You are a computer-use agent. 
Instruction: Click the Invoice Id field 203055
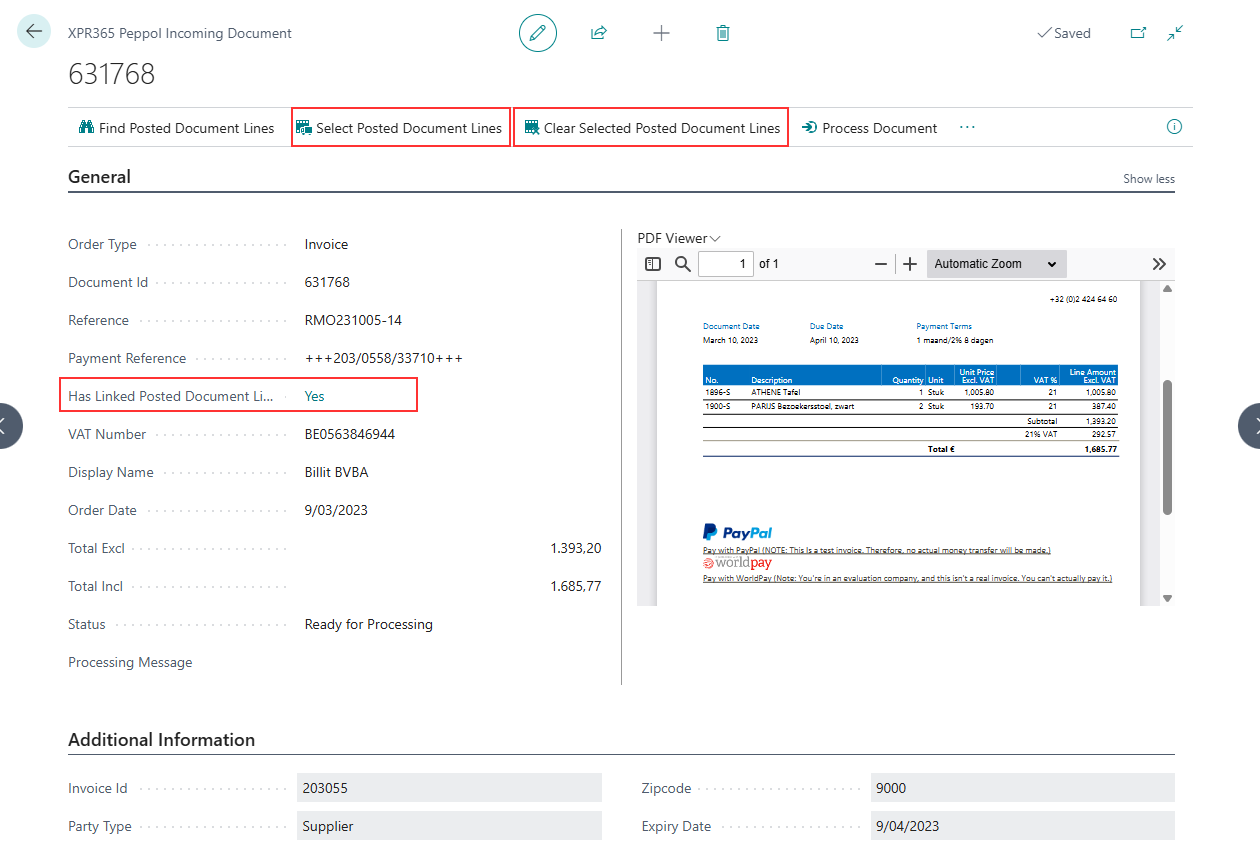(450, 788)
